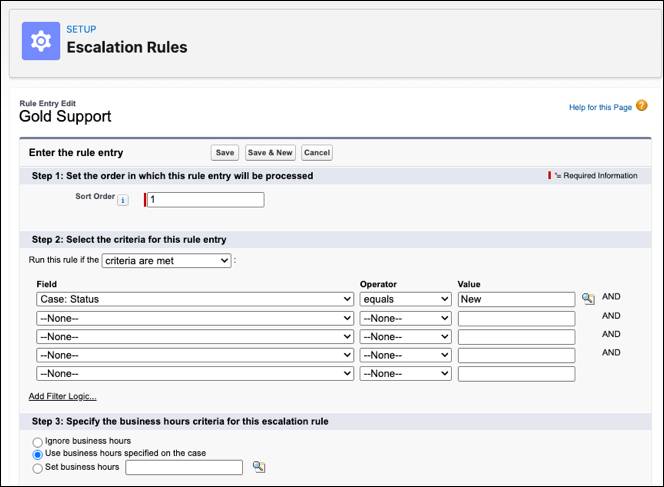This screenshot has height=487, width=664.
Task: Open the Help for this Page question icon
Action: click(642, 105)
